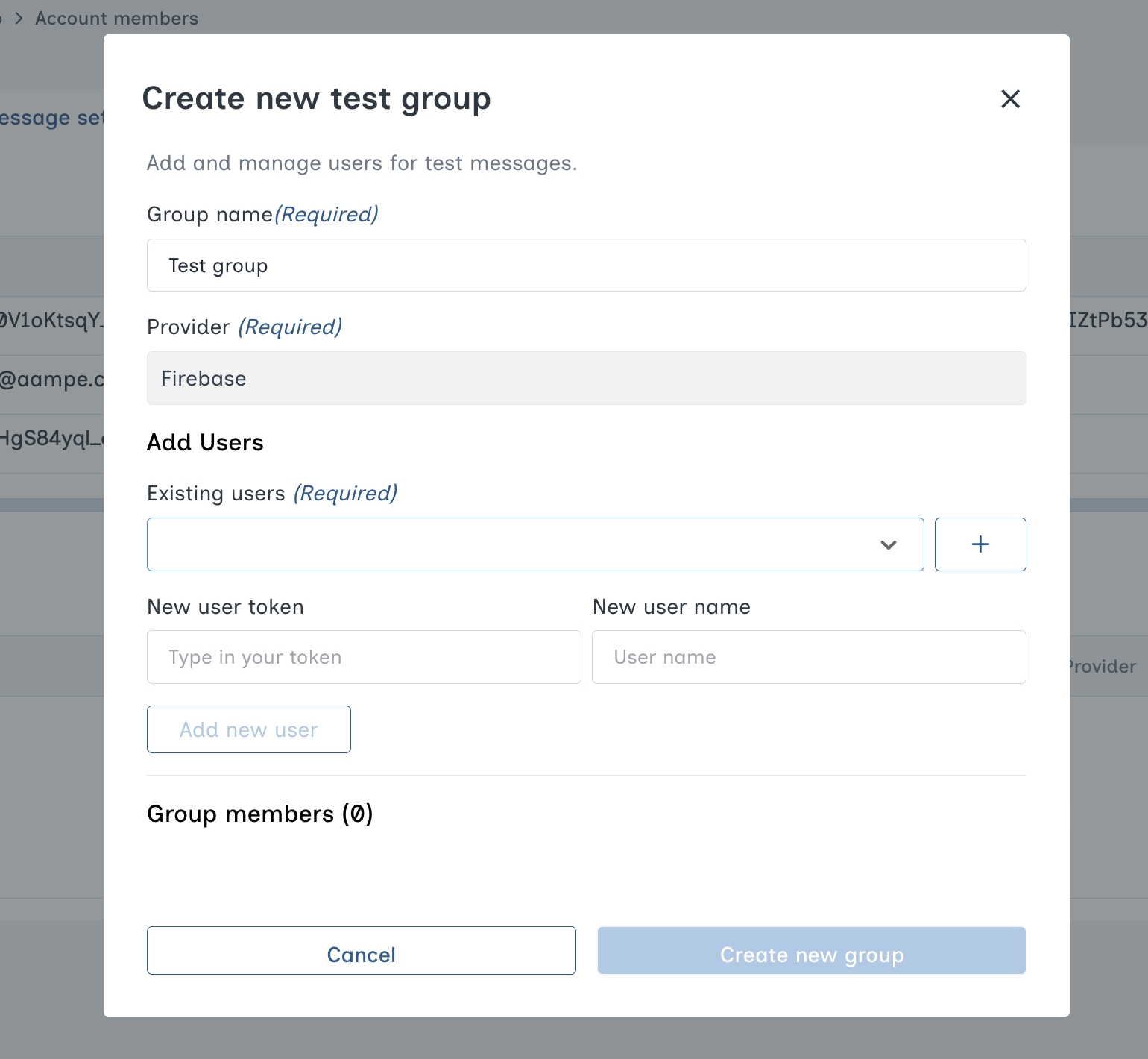Click the breadcrumb chevron before Account members
The height and width of the screenshot is (1059, 1148).
pyautogui.click(x=18, y=18)
